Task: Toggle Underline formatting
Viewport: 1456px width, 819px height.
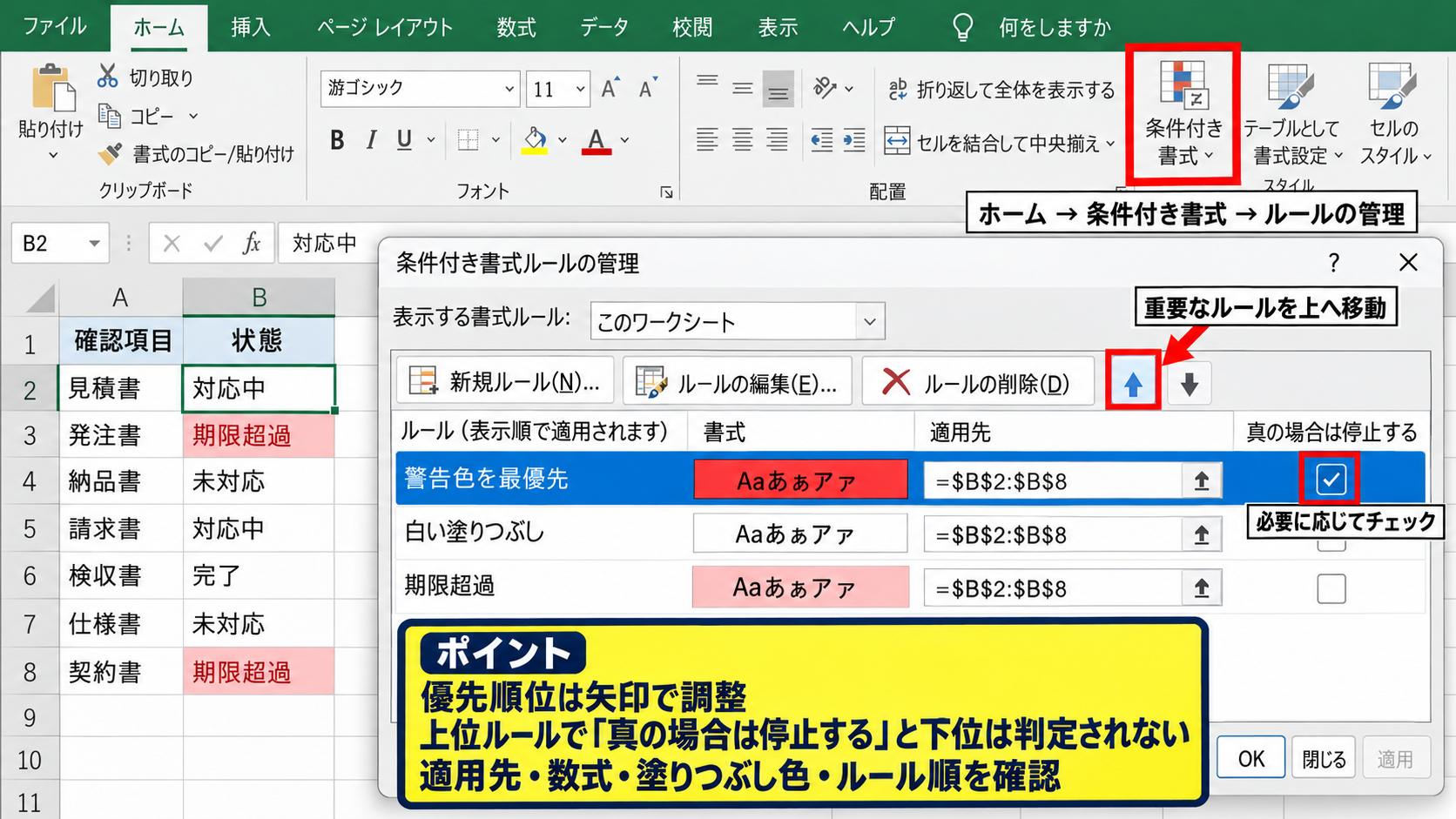Action: [404, 139]
